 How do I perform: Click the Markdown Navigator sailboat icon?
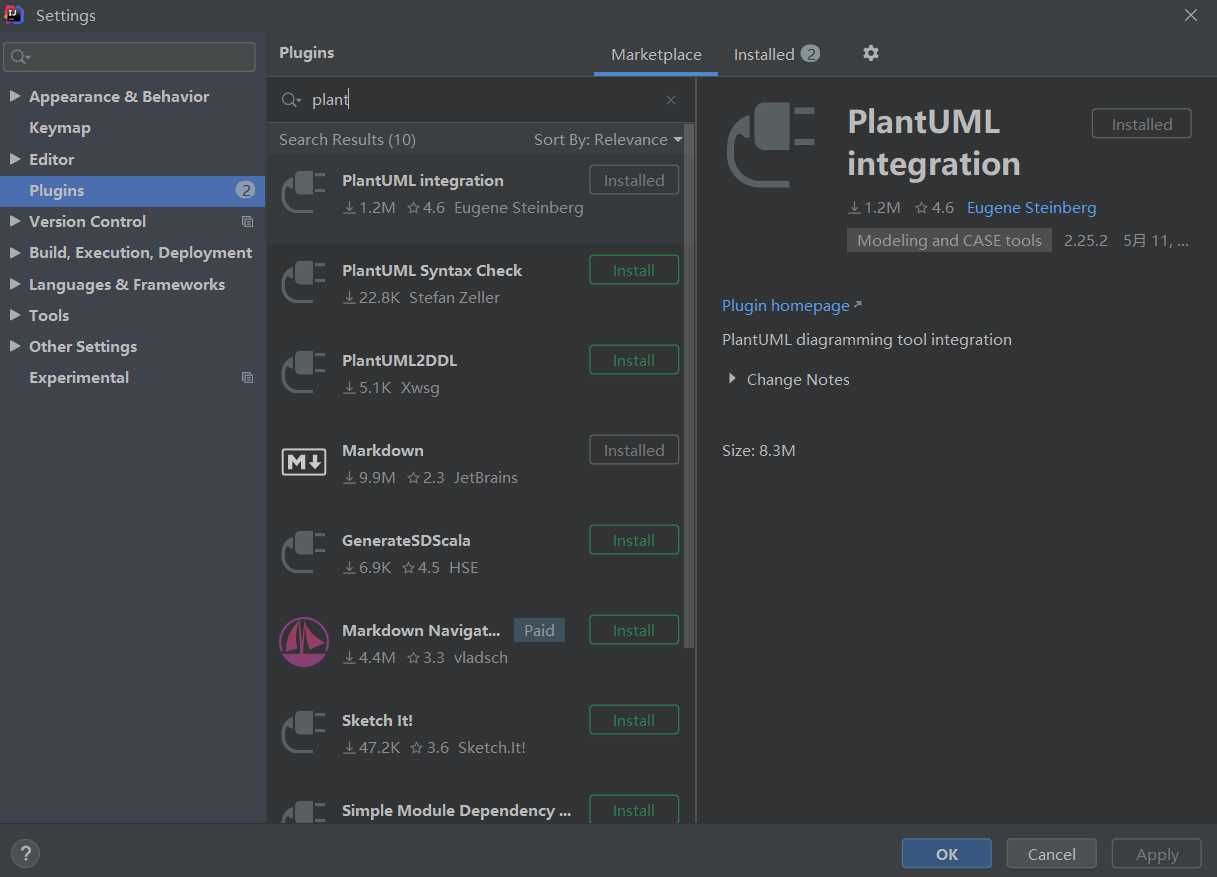click(304, 642)
